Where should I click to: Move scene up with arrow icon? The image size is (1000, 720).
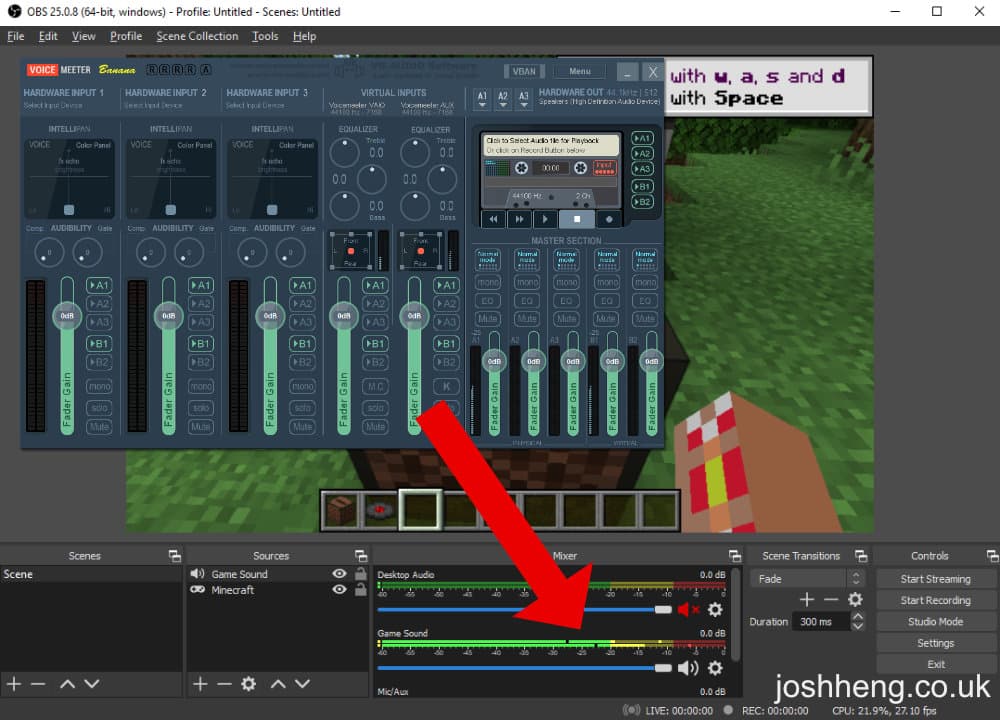coord(68,684)
